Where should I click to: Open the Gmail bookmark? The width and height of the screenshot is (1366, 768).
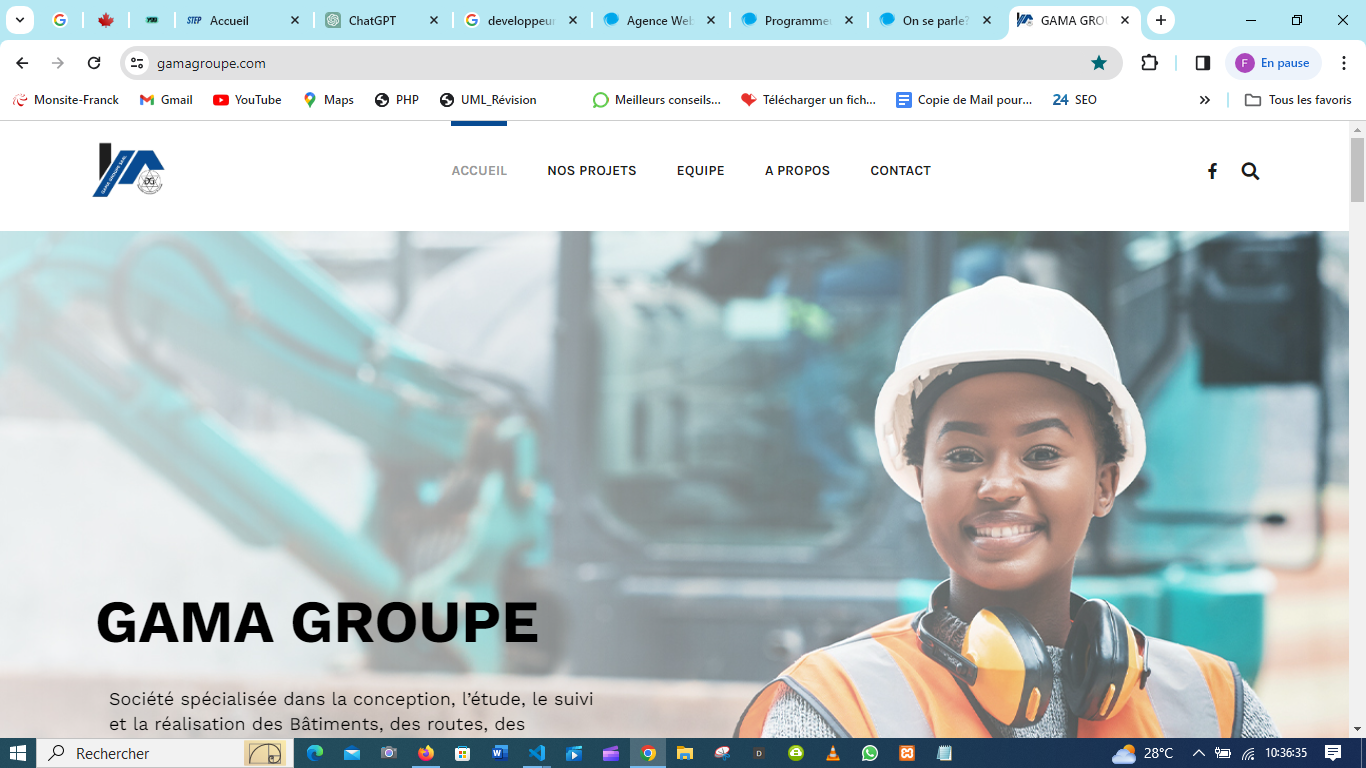pyautogui.click(x=166, y=100)
